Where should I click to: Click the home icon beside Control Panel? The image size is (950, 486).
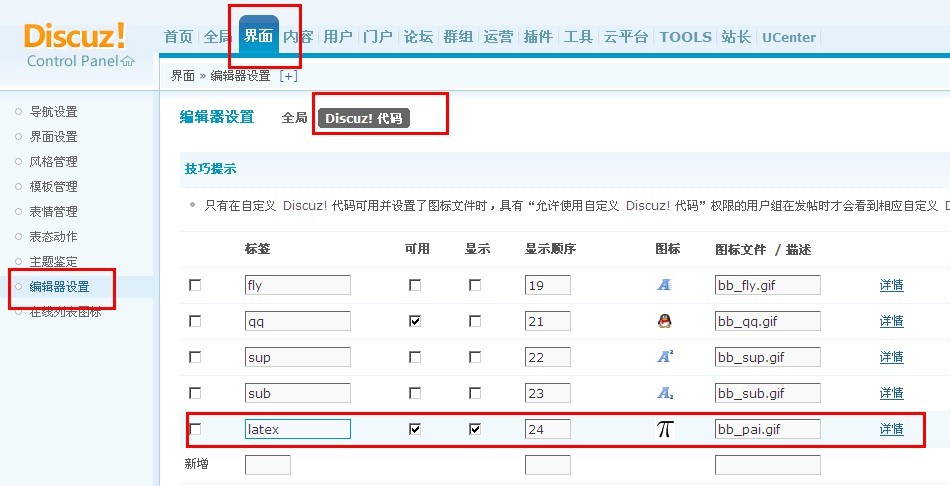click(x=128, y=61)
